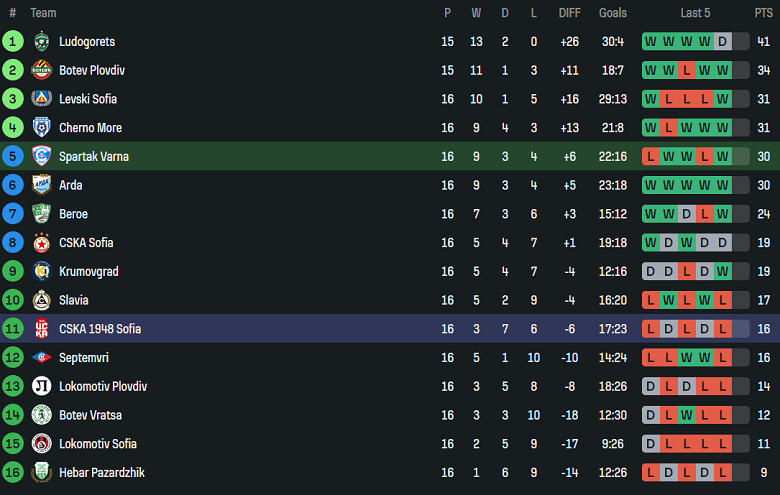Click the Septemvri team logo
Image resolution: width=780 pixels, height=495 pixels.
41,357
